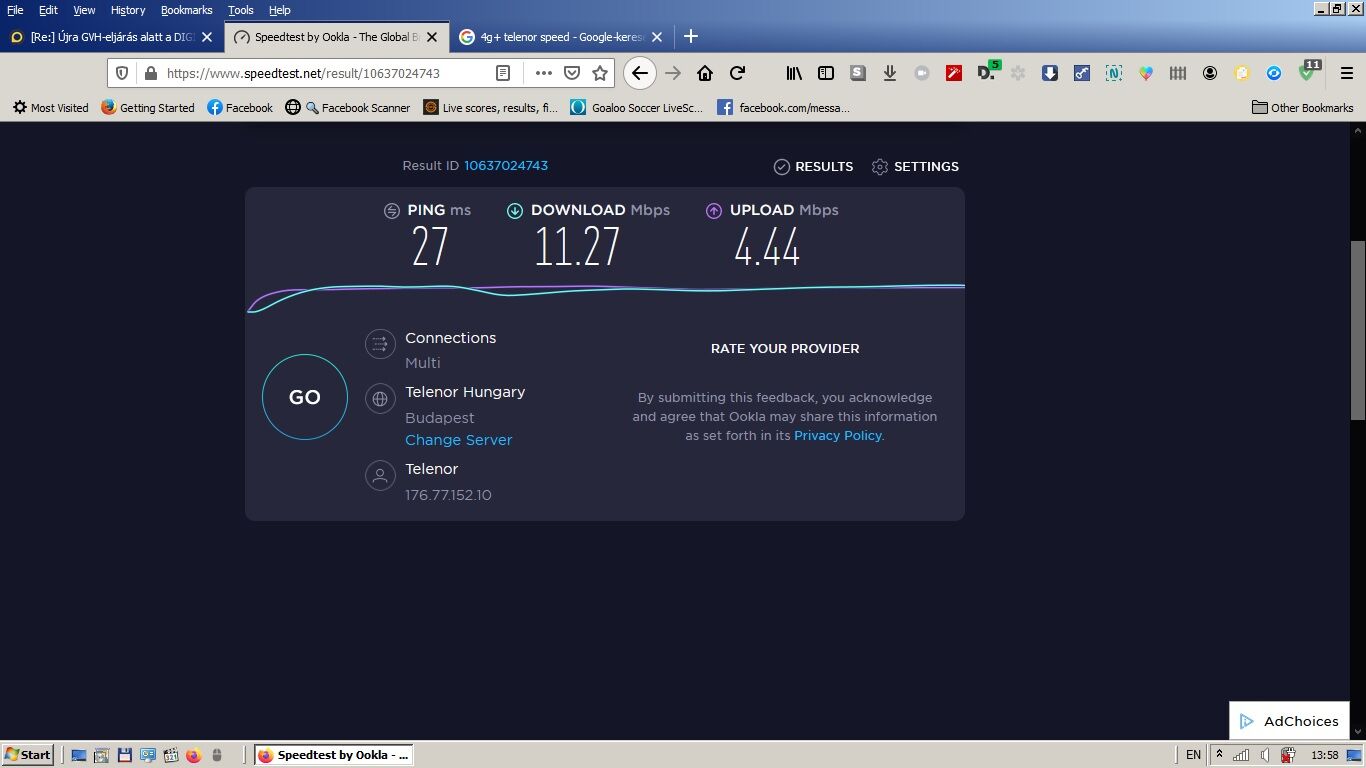Switch to the 4g+ telenor speed Google tab
The image size is (1366, 768).
(x=560, y=37)
